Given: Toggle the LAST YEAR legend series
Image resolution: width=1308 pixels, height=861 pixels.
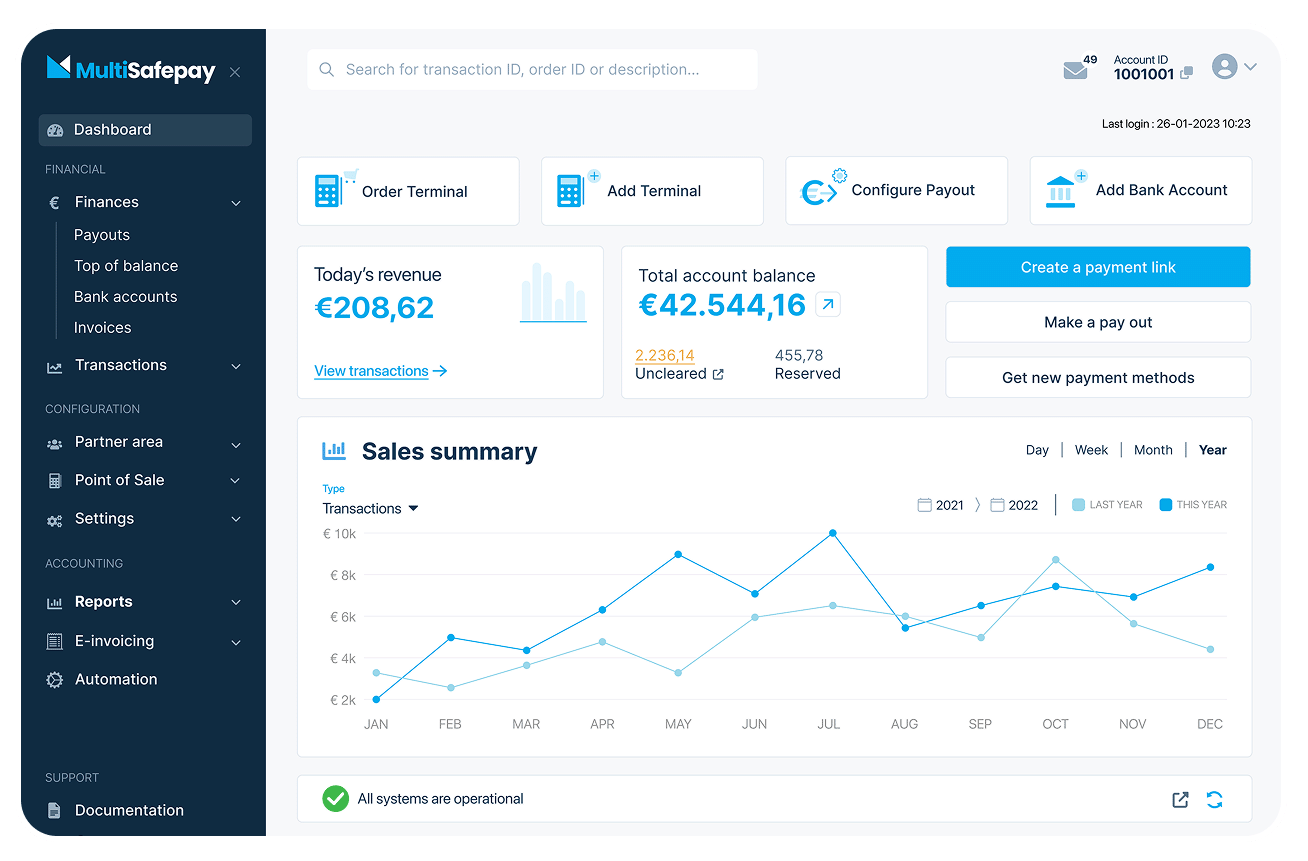Looking at the screenshot, I should coord(1107,505).
